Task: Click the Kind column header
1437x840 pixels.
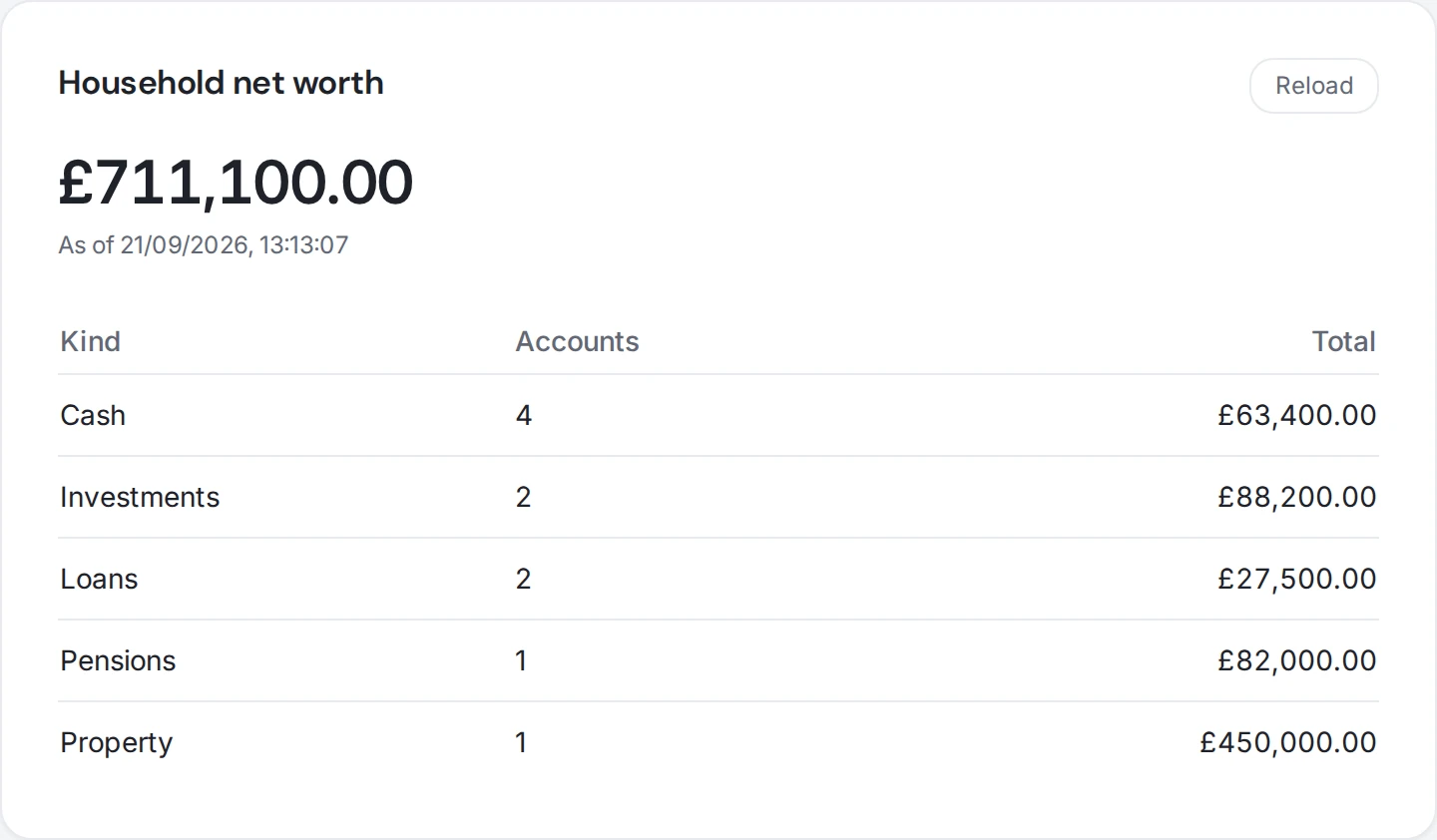Action: (91, 341)
